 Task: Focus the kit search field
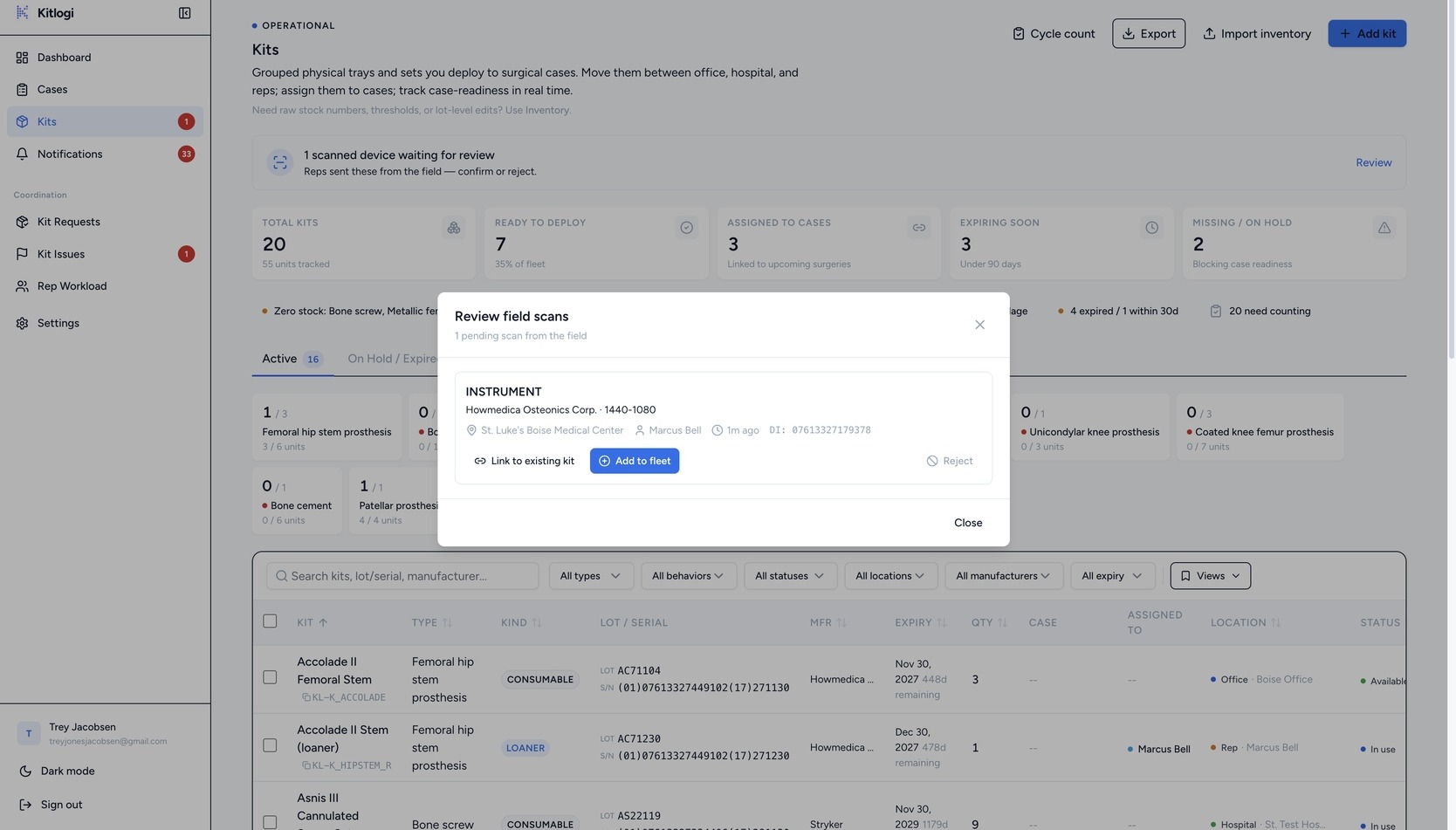click(x=402, y=576)
